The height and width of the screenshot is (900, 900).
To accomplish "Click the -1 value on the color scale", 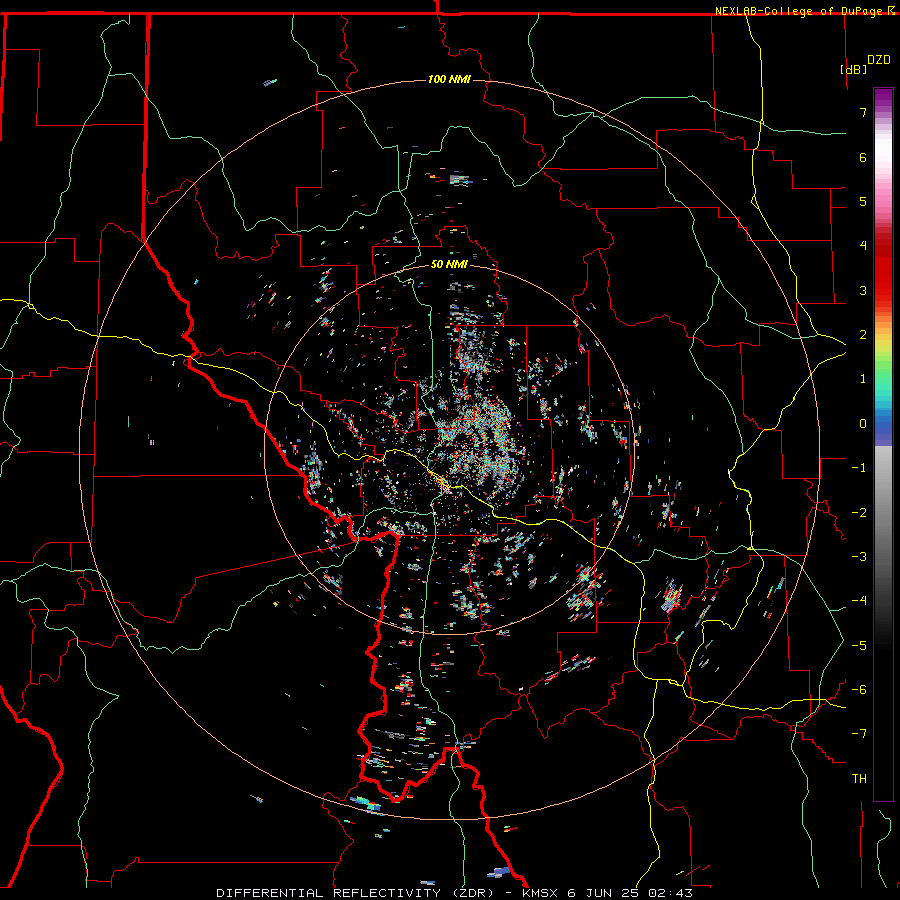I will tap(859, 468).
